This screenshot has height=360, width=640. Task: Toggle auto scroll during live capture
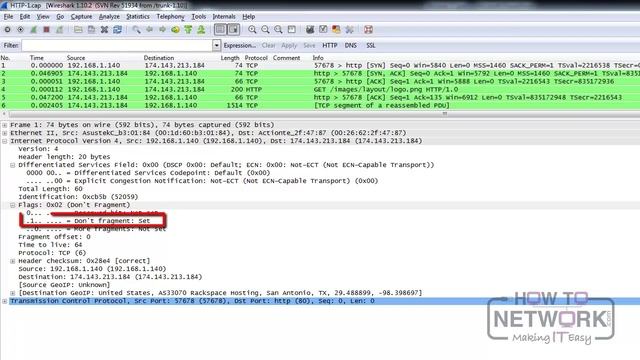coord(233,30)
